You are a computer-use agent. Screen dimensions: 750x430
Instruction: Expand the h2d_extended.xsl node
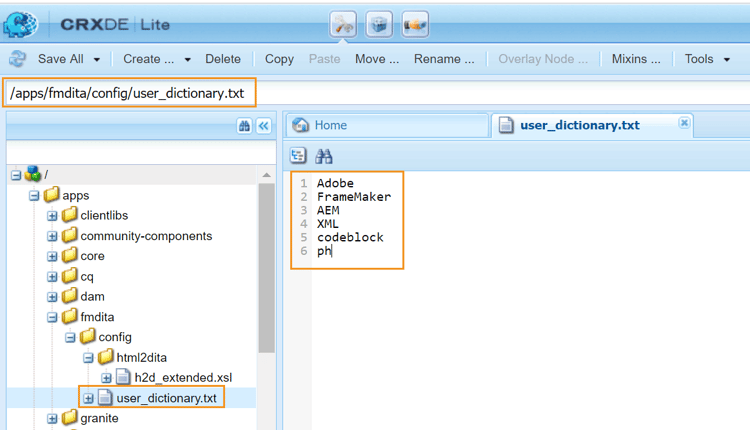pyautogui.click(x=107, y=378)
